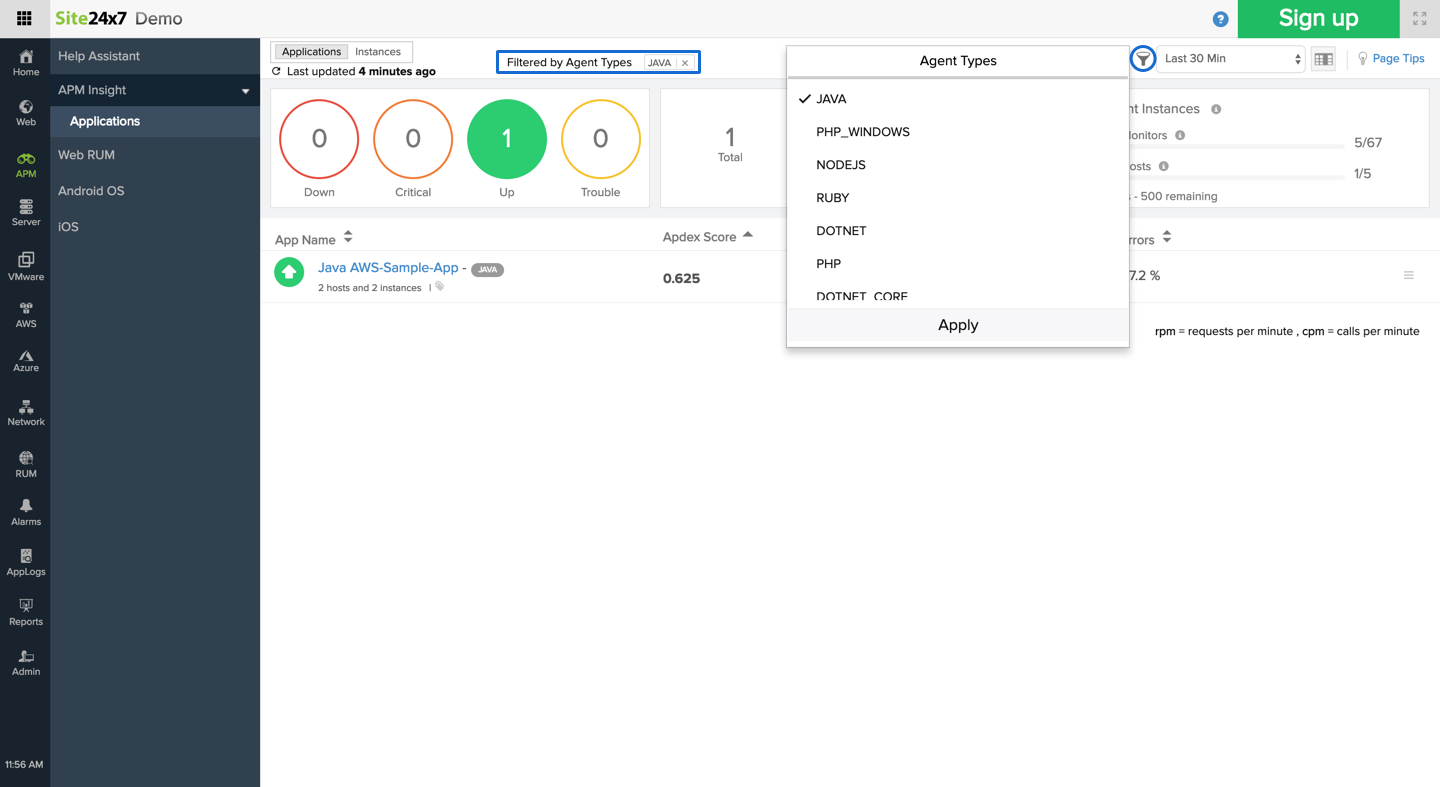Click the refresh icon beside Last updated
This screenshot has width=1440, height=787.
(277, 72)
